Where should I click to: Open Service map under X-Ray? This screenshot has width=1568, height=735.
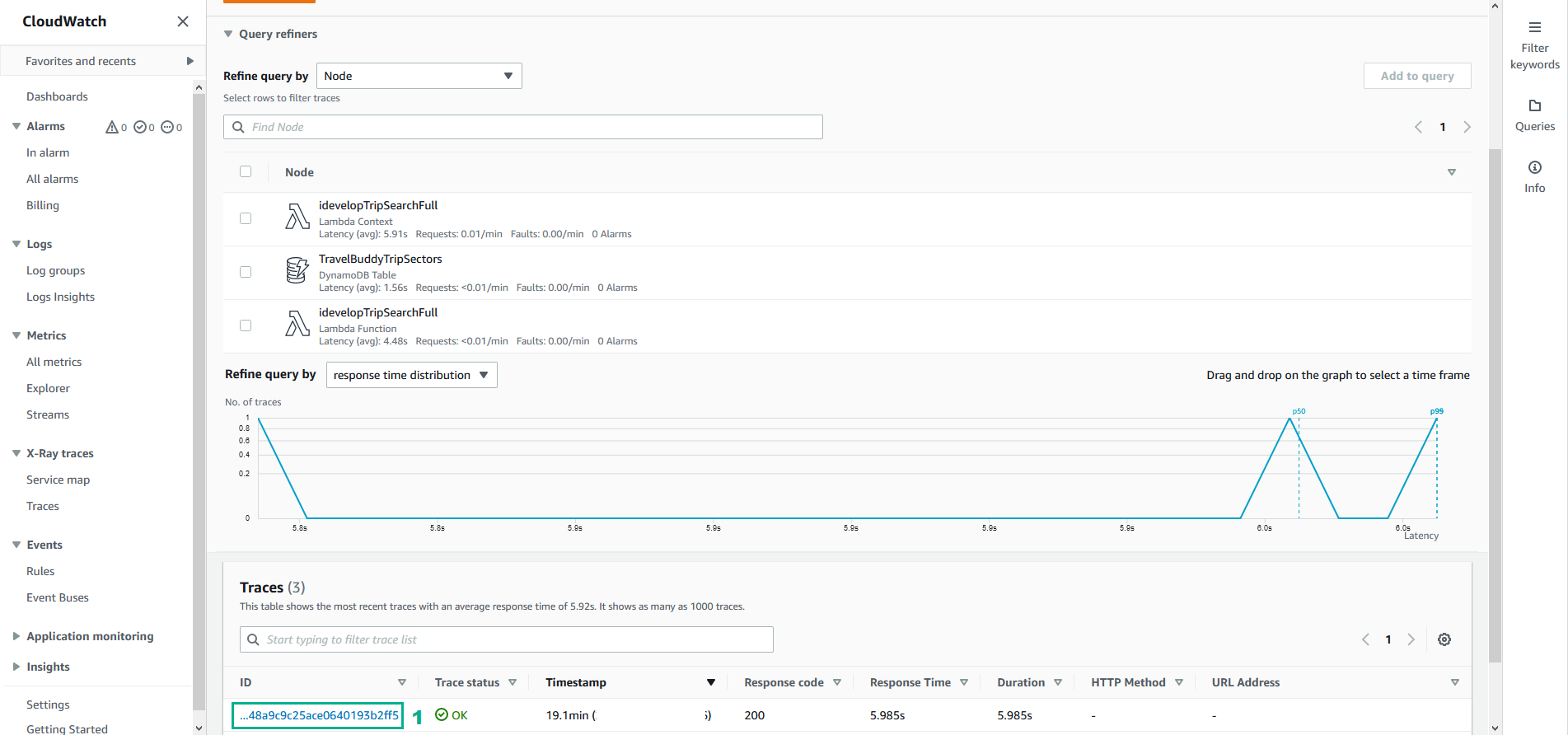tap(58, 480)
